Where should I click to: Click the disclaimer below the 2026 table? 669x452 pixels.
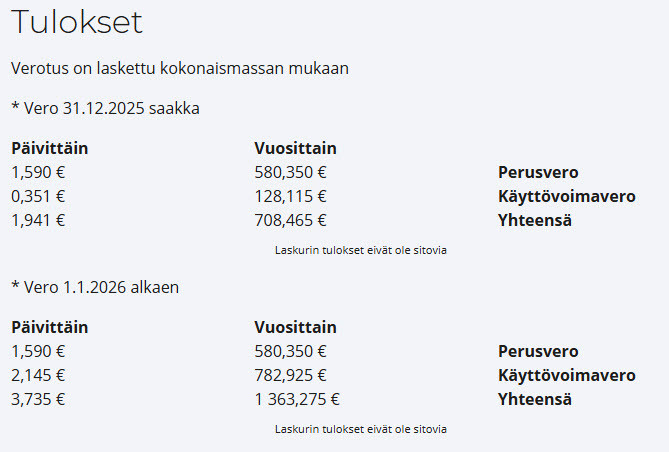(x=360, y=429)
